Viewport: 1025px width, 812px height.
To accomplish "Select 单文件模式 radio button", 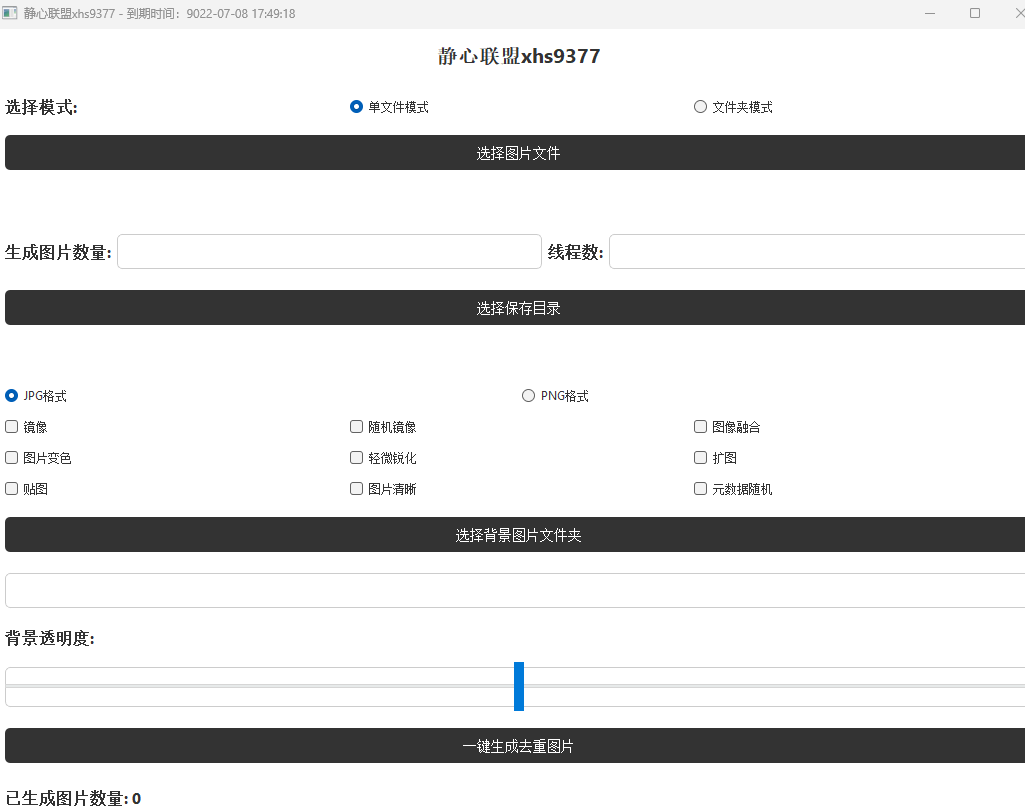I will click(x=356, y=107).
